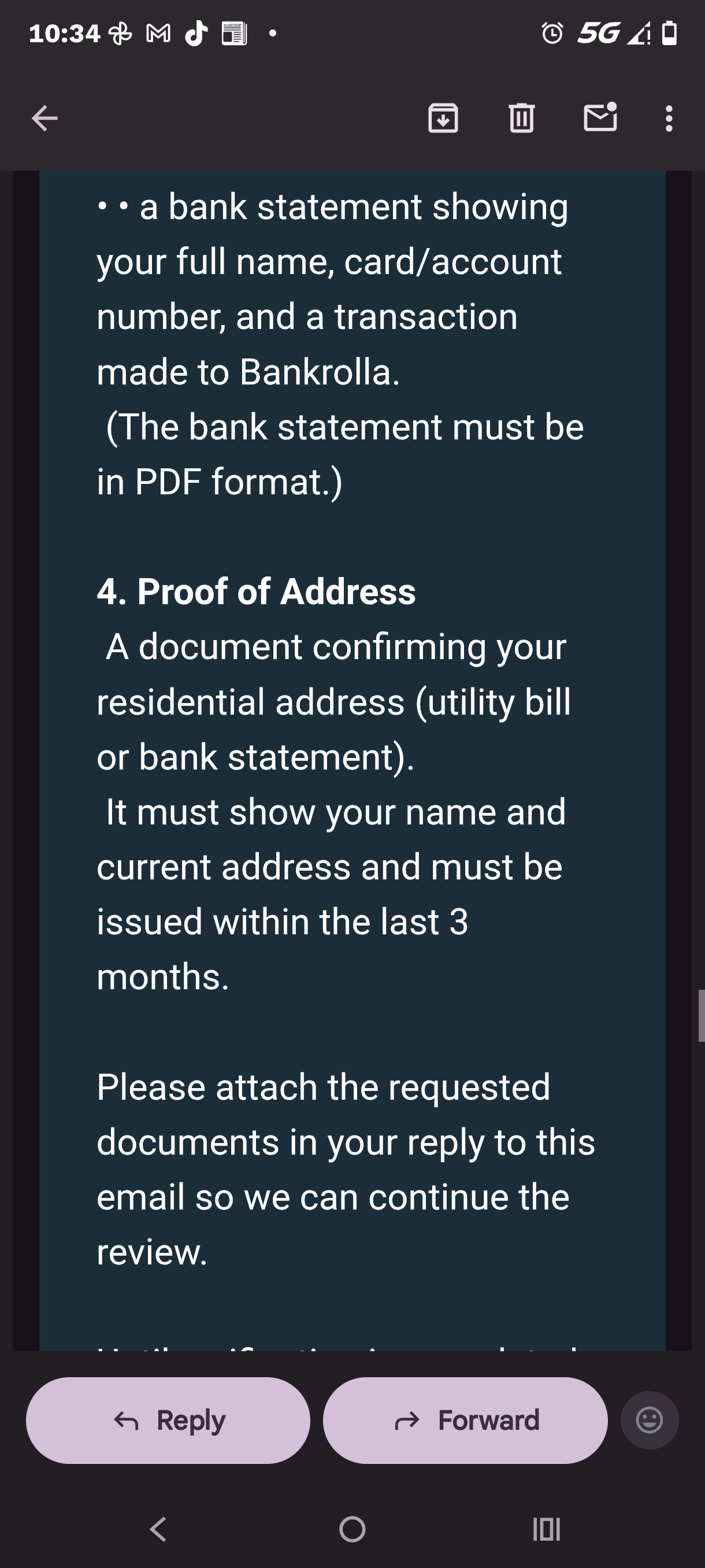Delete the email using the trash icon
This screenshot has width=705, height=1568.
coord(521,118)
